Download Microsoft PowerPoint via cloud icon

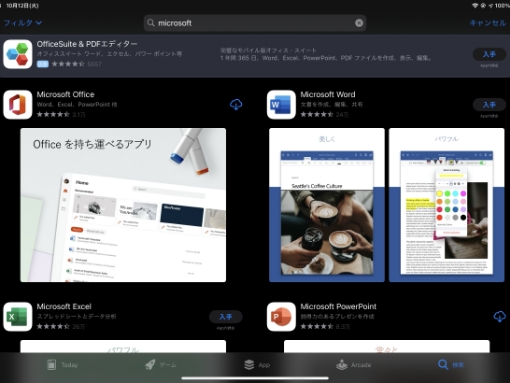[499, 317]
